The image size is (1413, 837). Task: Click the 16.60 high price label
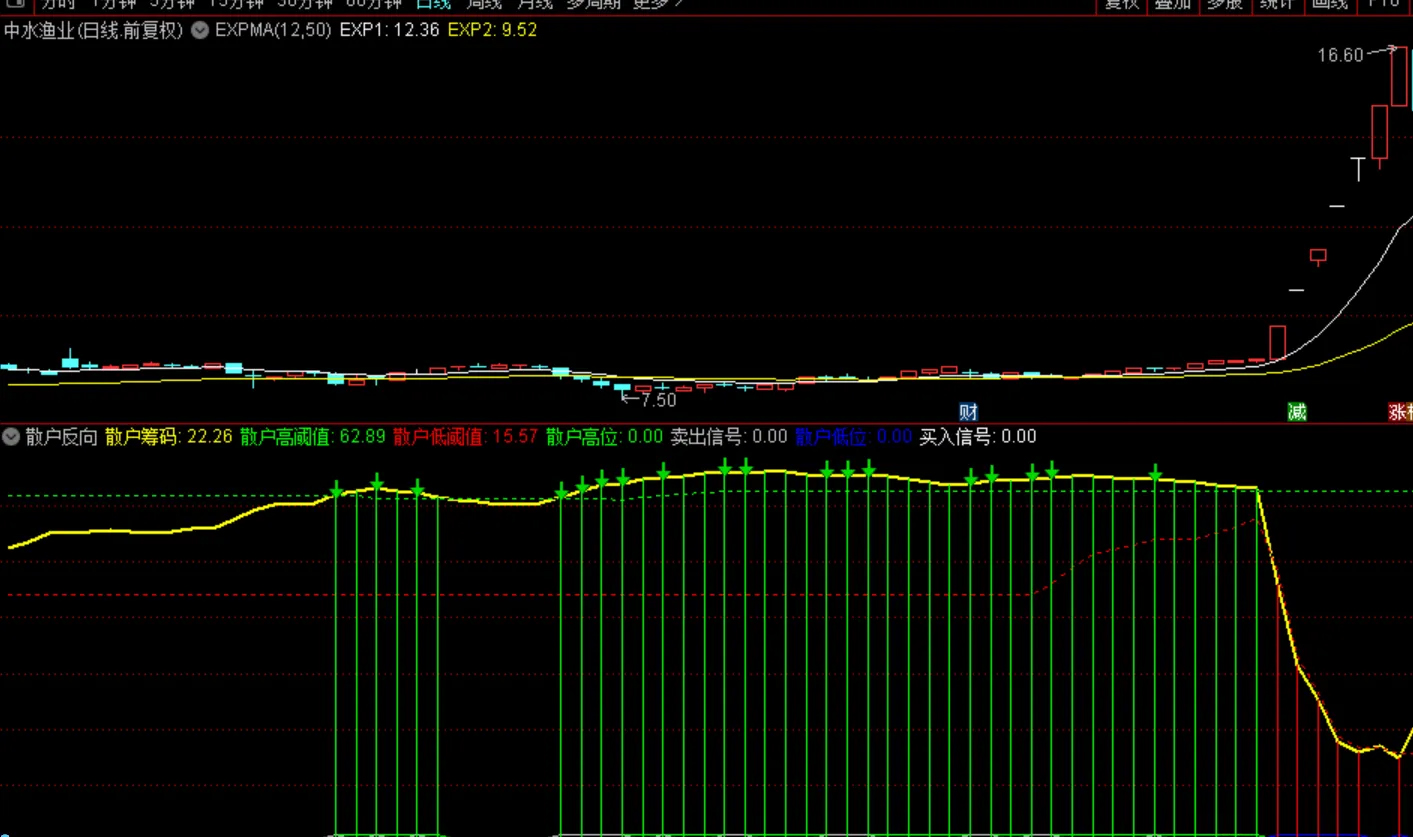click(x=1340, y=55)
